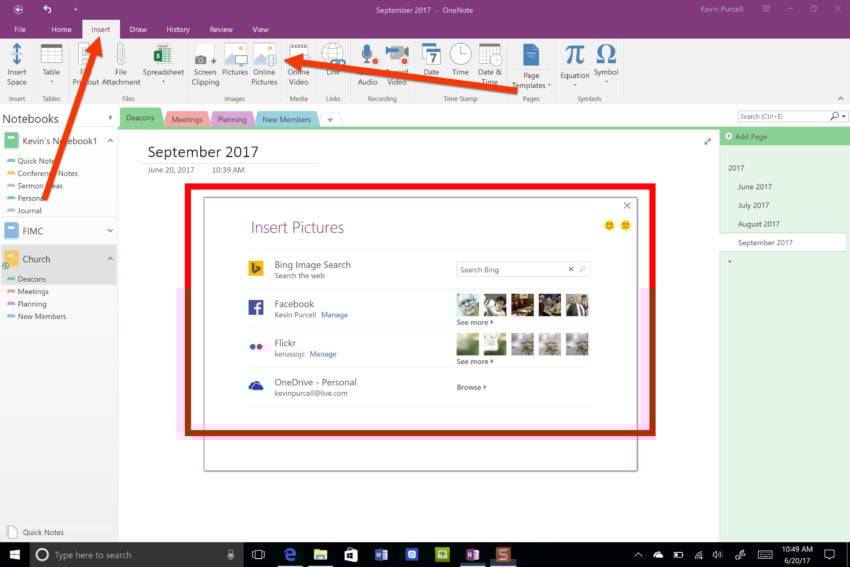Click the Equation pi icon
The width and height of the screenshot is (850, 567).
pyautogui.click(x=575, y=54)
